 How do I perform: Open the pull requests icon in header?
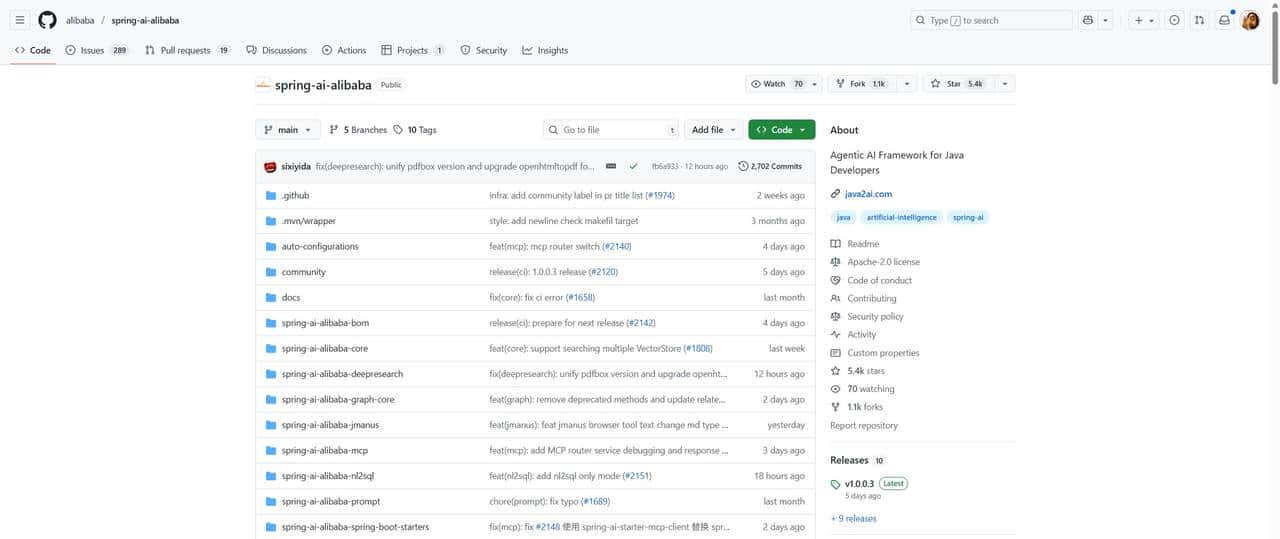point(1199,20)
